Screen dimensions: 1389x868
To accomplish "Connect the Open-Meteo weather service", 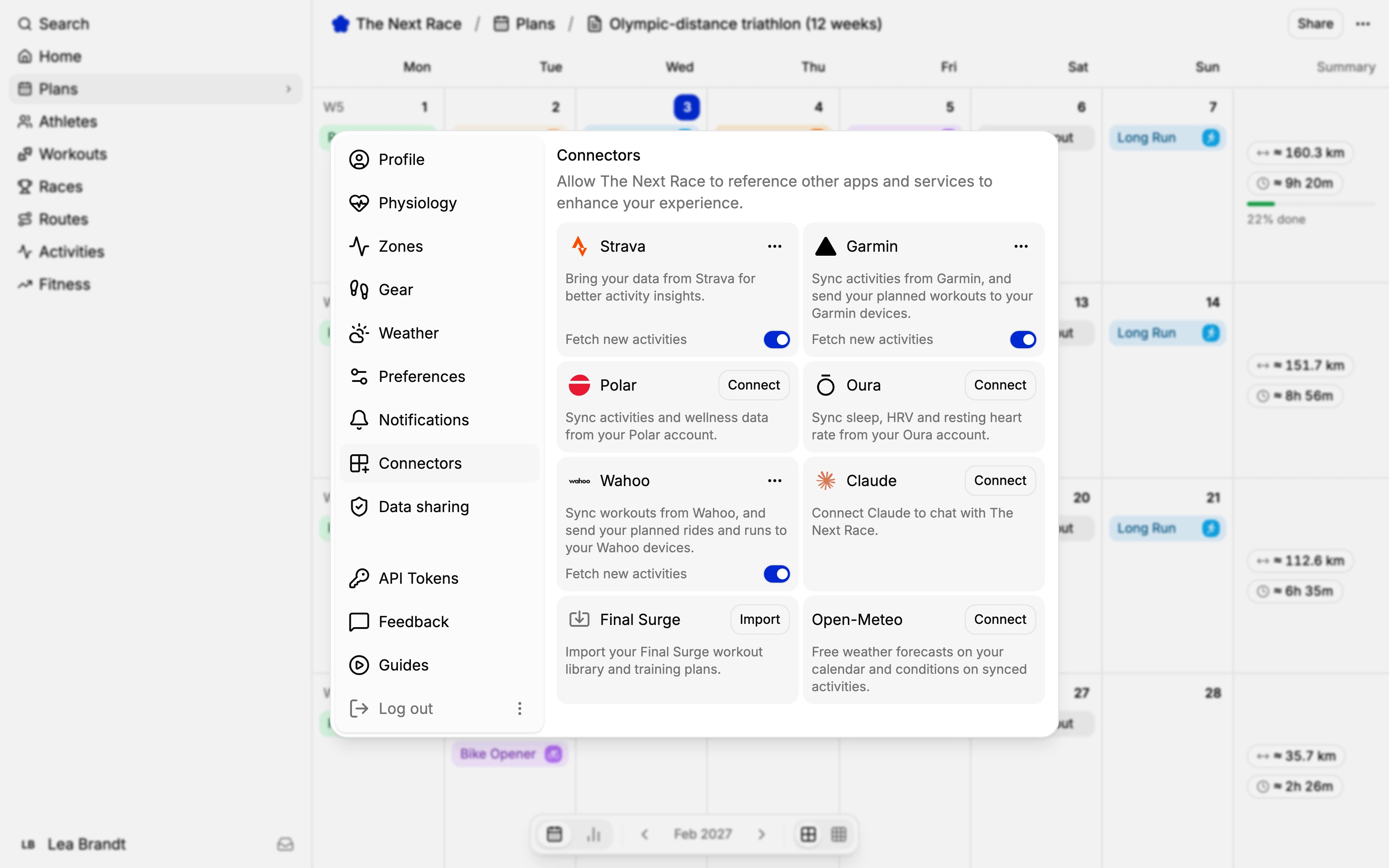I will (1000, 620).
